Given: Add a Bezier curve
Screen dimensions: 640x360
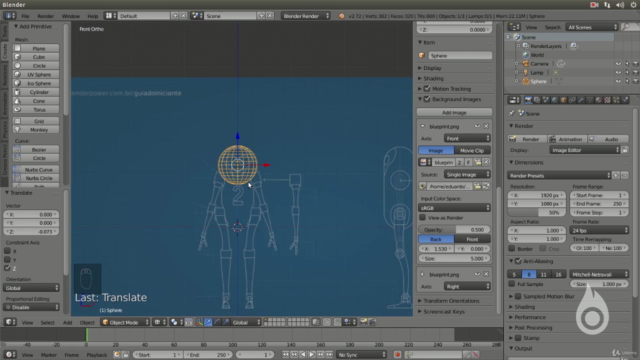Looking at the screenshot, I should click(36, 149).
